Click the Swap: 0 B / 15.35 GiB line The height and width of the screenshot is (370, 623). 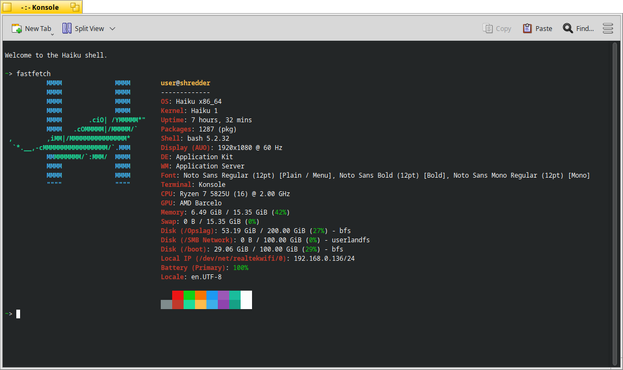[x=210, y=221]
